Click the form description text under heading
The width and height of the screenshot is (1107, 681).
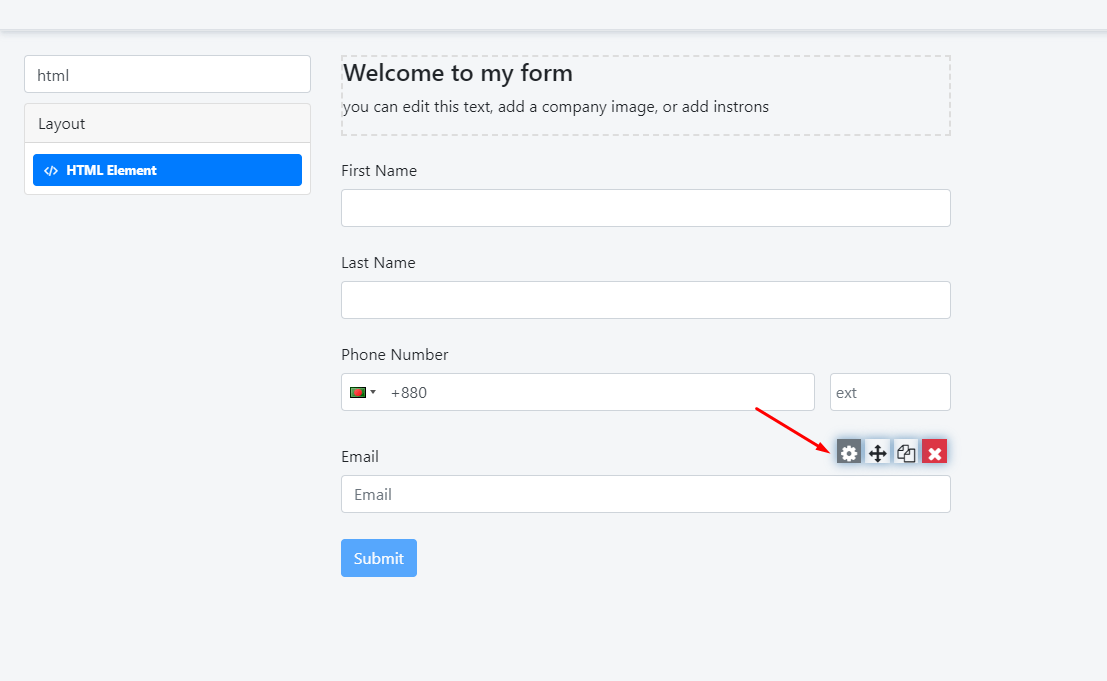click(555, 107)
